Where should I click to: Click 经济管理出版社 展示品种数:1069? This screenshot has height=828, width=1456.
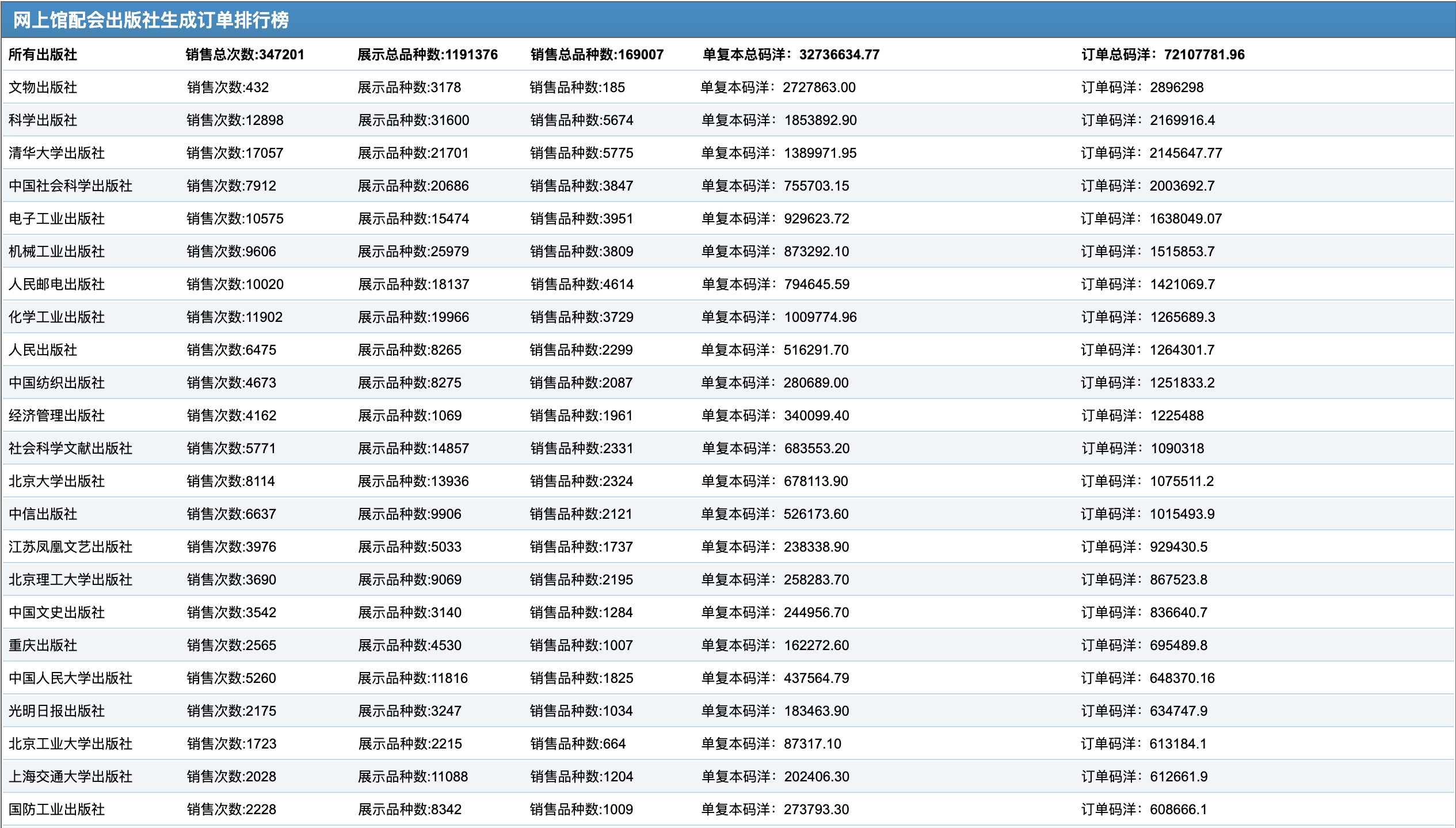409,416
